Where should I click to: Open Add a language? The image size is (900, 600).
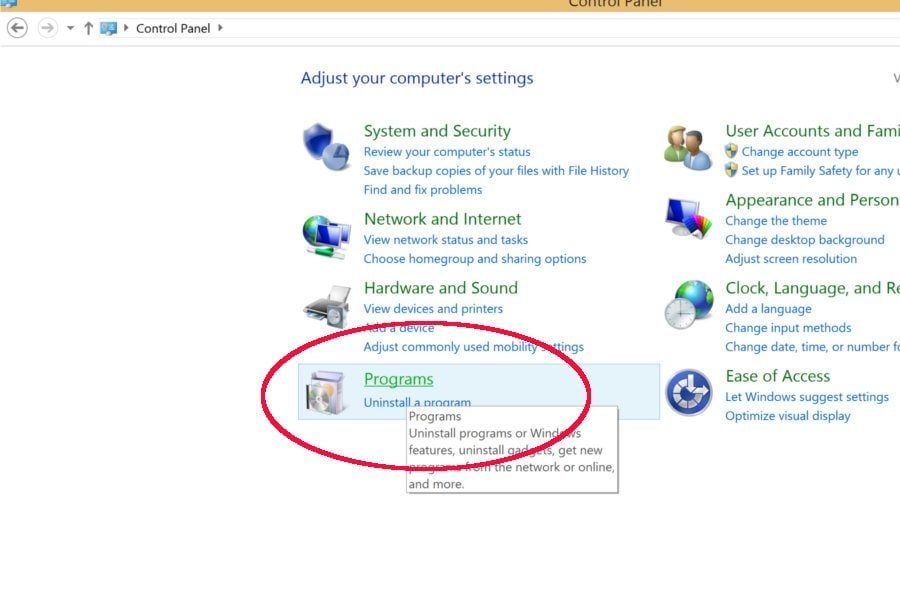[x=768, y=308]
